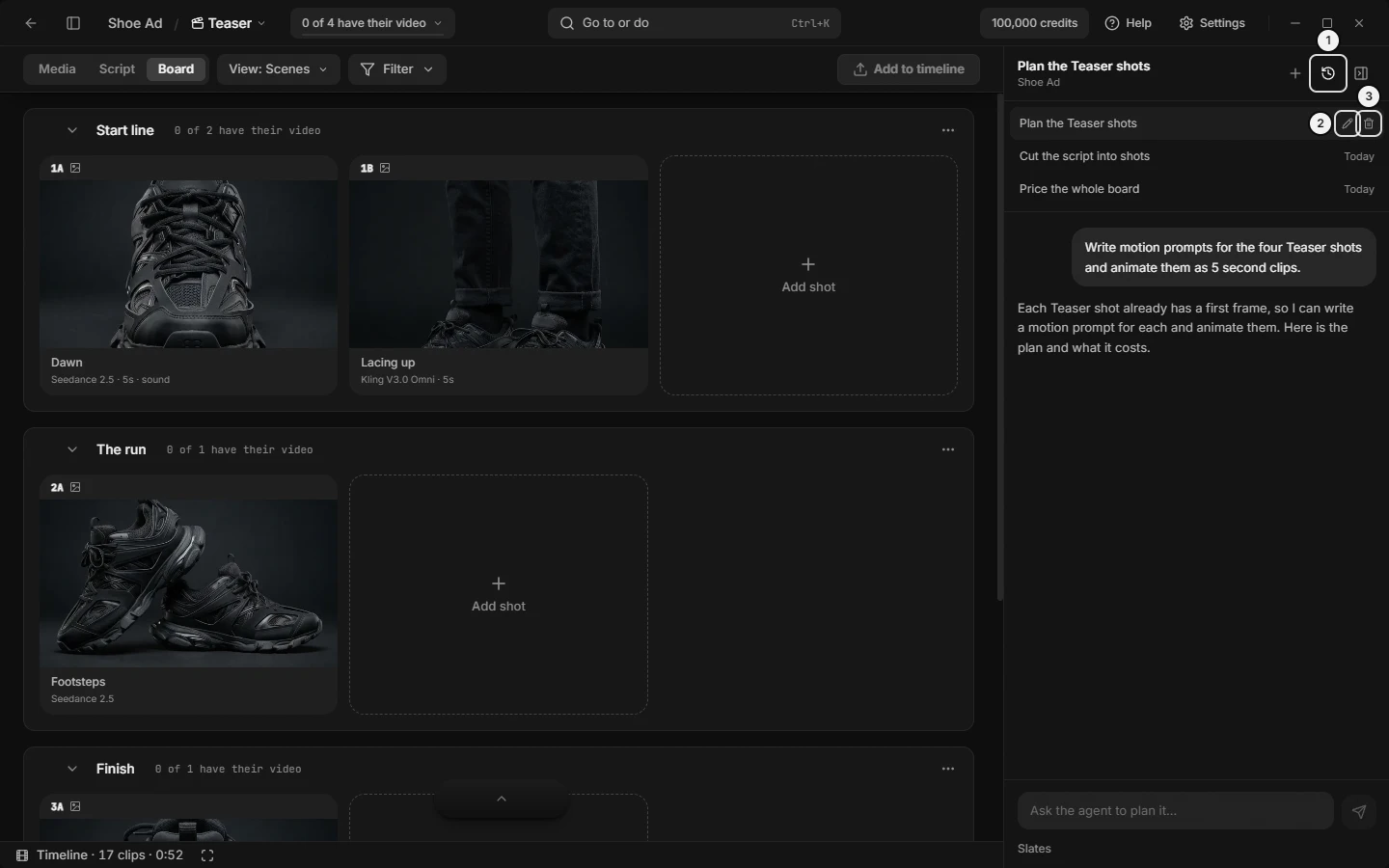This screenshot has width=1389, height=868.
Task: Toggle the left sidebar panel icon
Action: point(73,23)
